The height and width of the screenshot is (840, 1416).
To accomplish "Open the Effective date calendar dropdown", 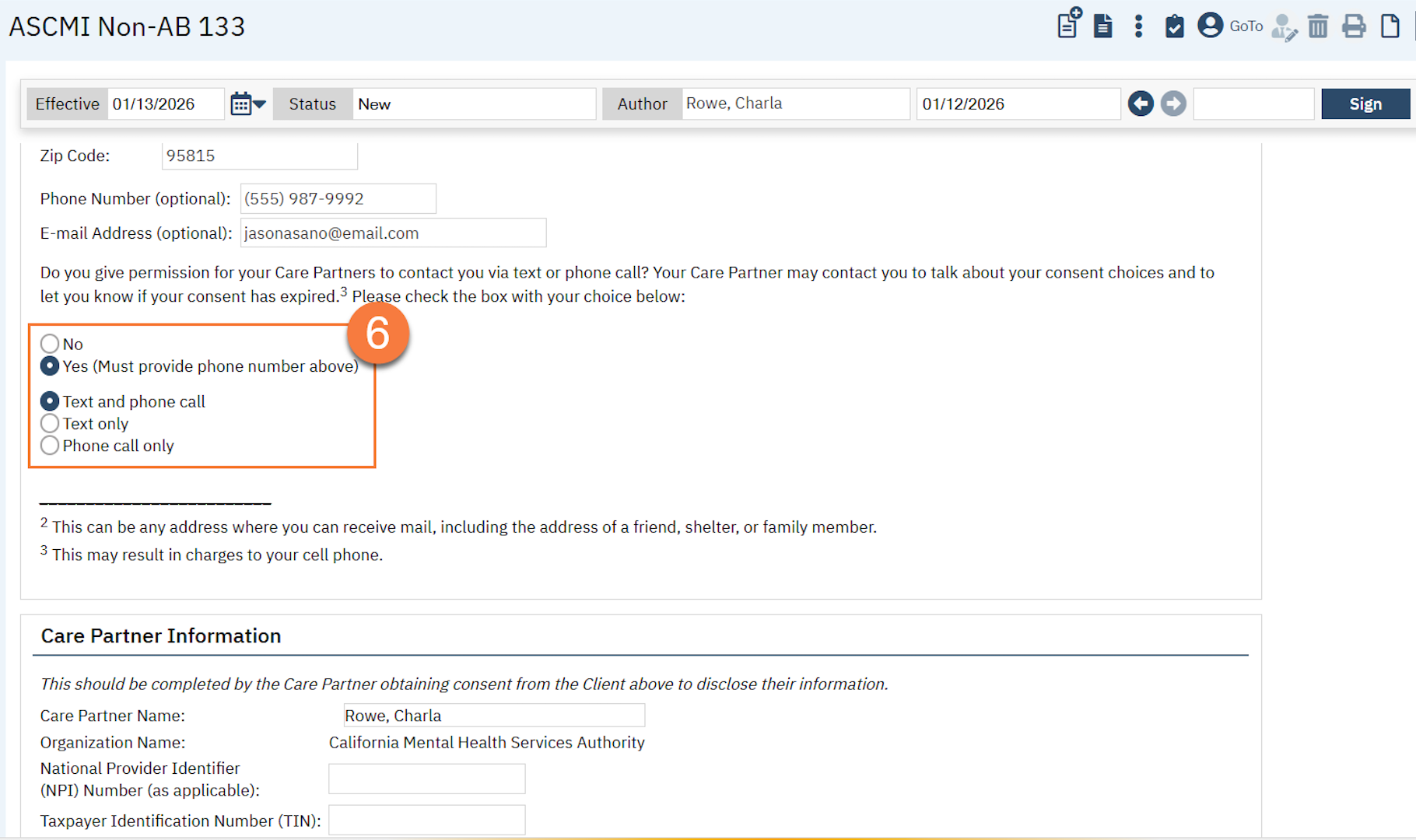I will pyautogui.click(x=248, y=103).
